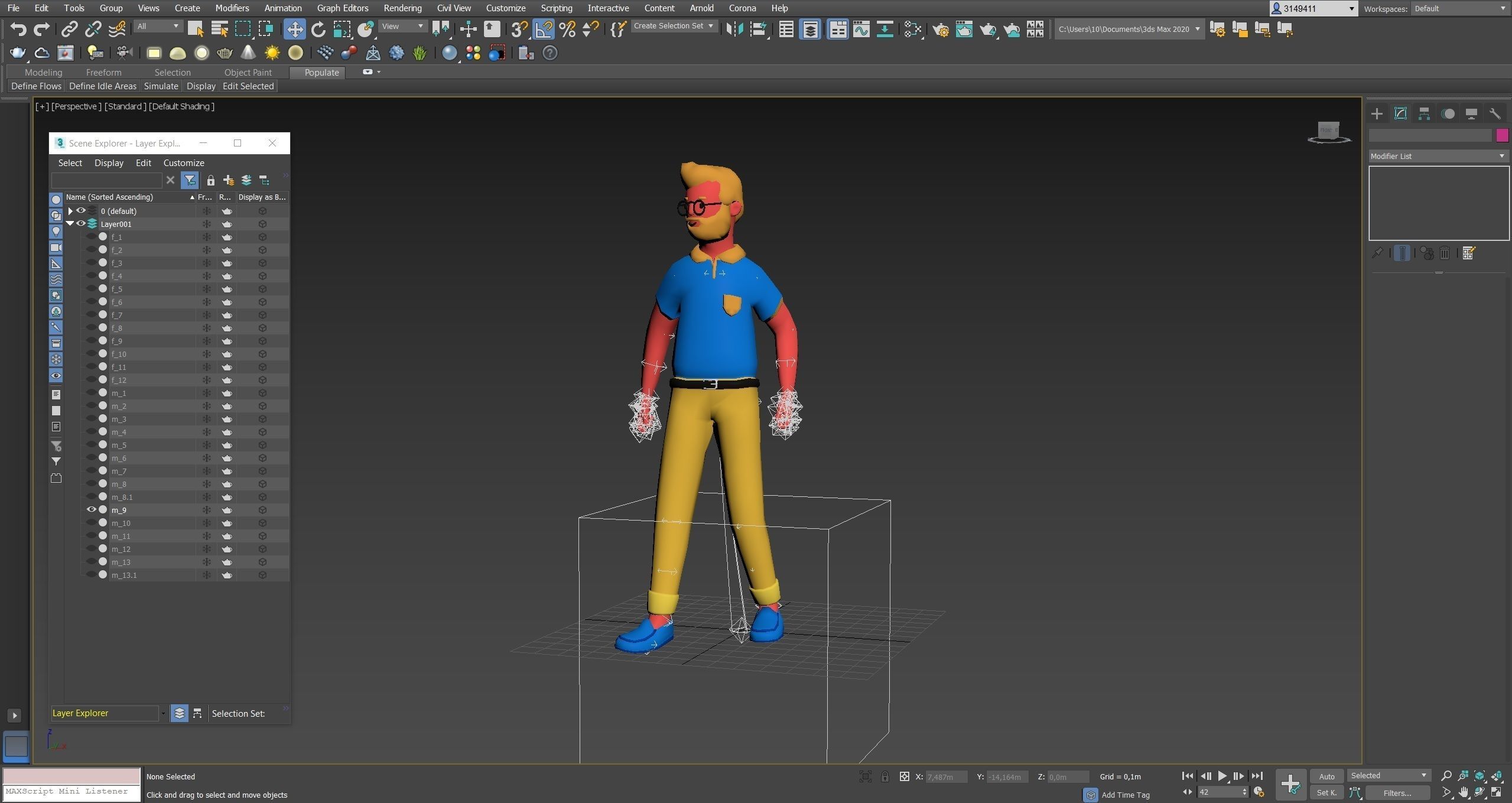This screenshot has width=1512, height=803.
Task: Undo the last action
Action: 18,29
